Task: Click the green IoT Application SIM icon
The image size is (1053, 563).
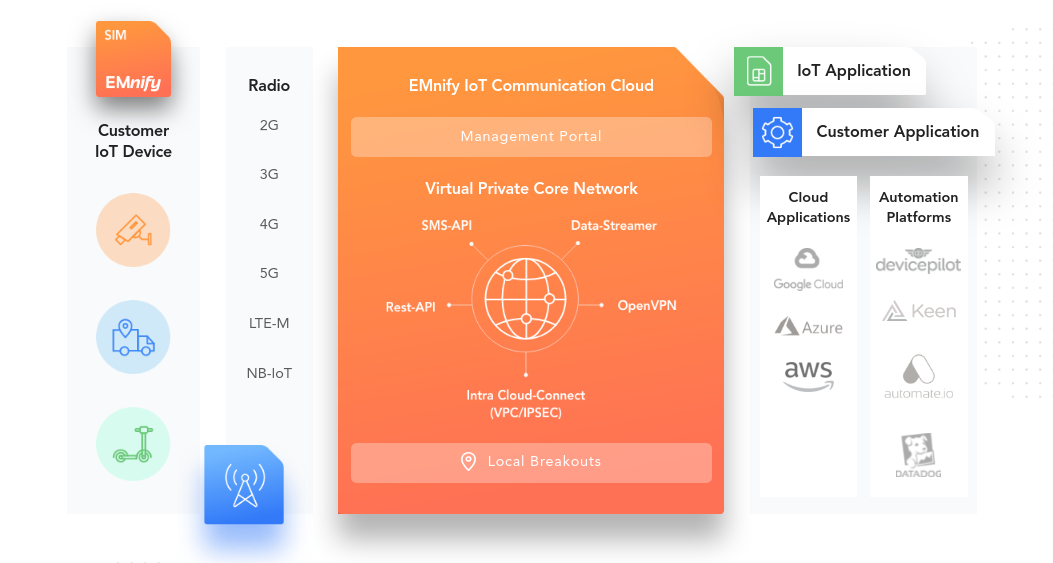Action: (758, 71)
